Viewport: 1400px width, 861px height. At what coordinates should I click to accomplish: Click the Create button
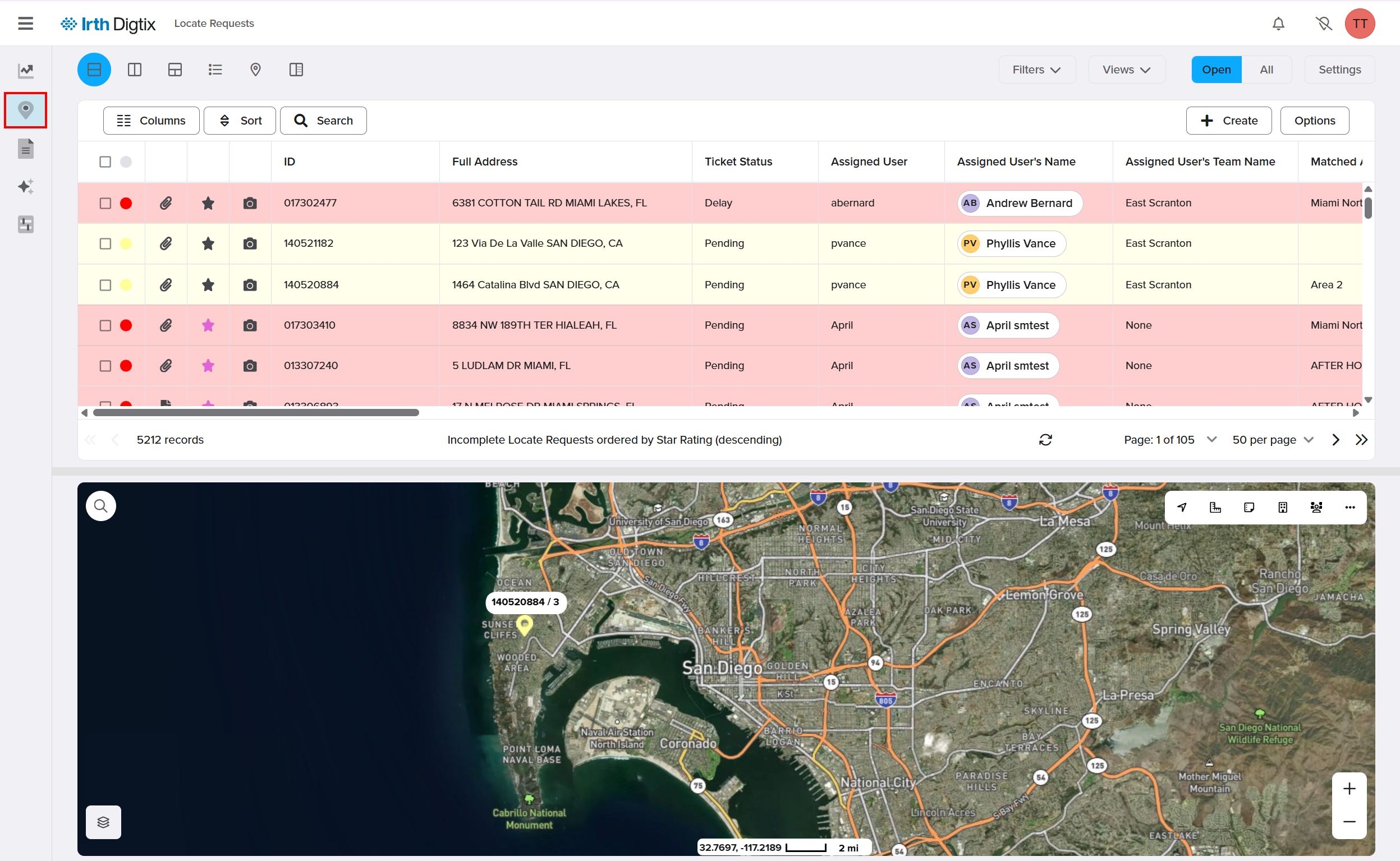[x=1228, y=121]
